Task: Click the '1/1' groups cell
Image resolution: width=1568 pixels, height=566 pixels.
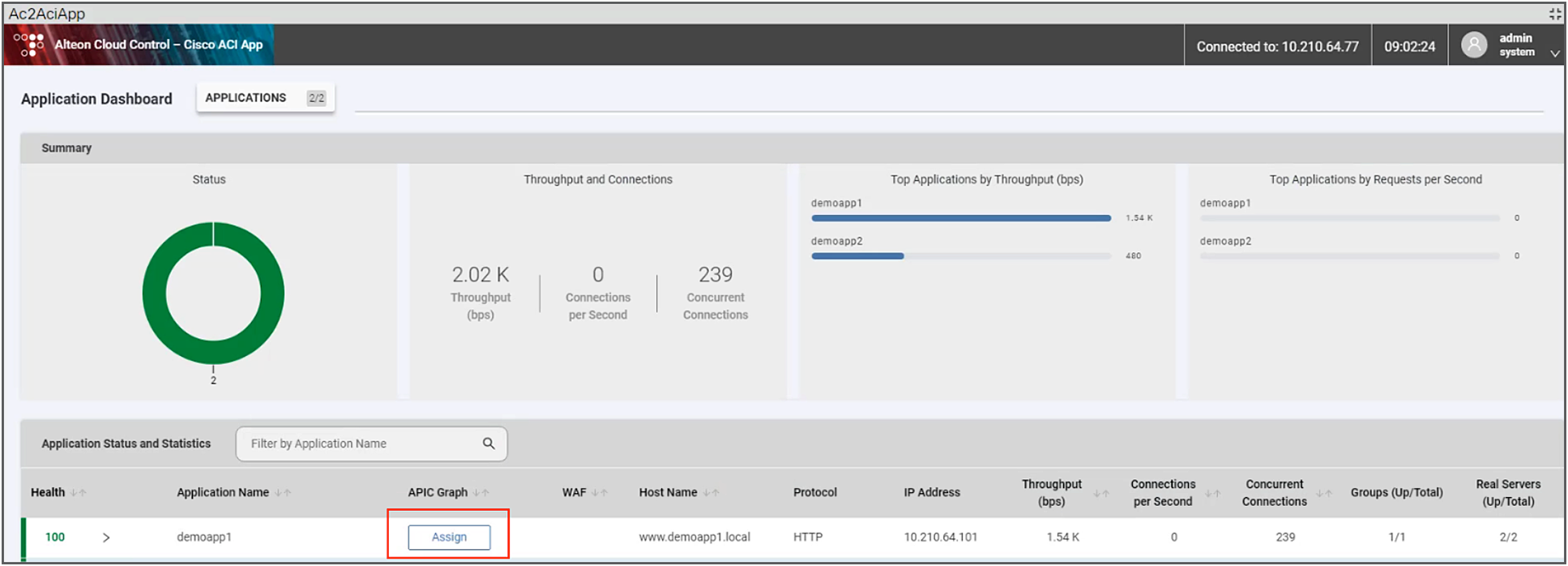Action: click(x=1397, y=537)
